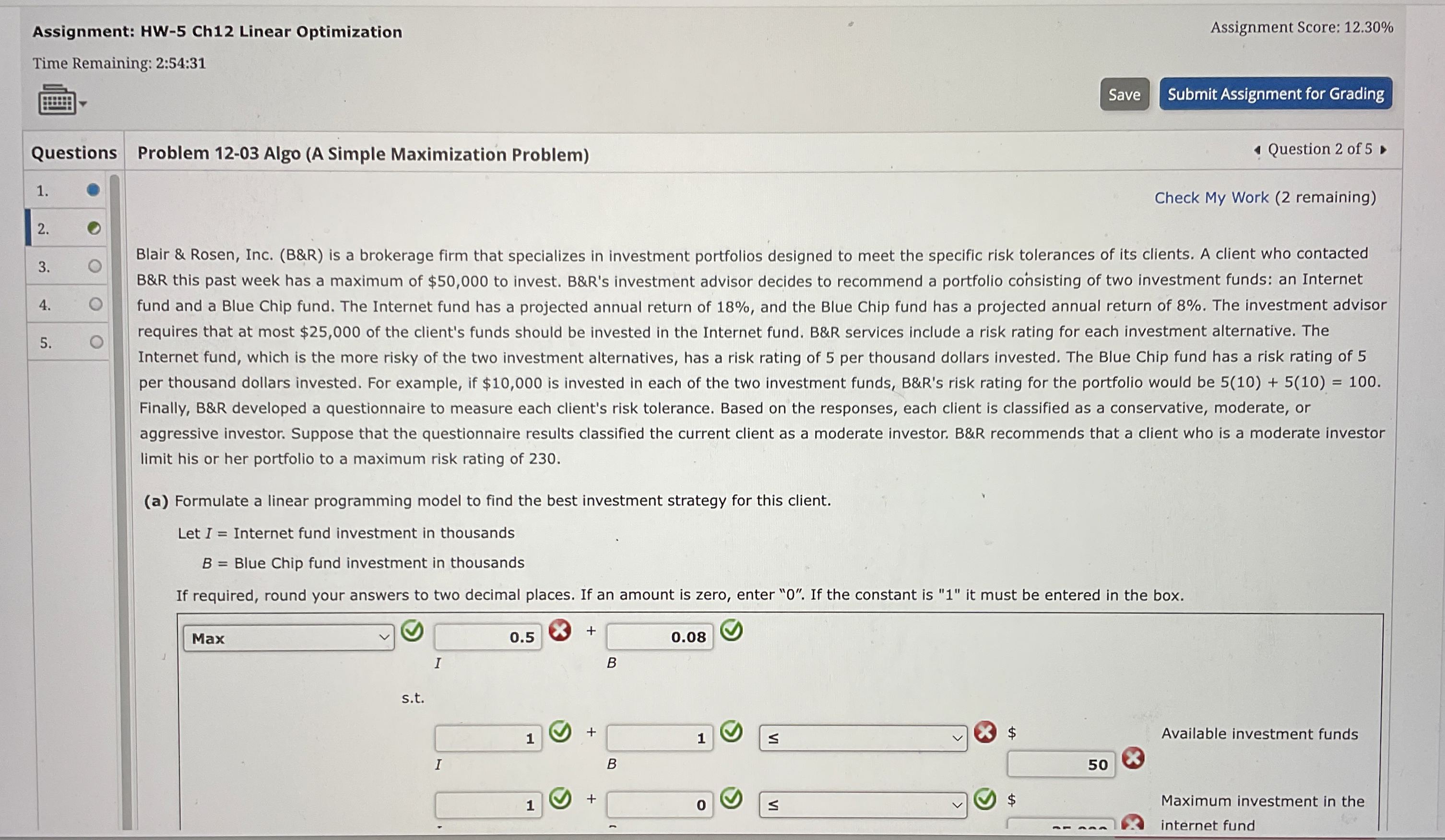This screenshot has height=840, width=1445.
Task: Click checkmark beside internet constraint B coefficient 0
Action: tap(731, 798)
